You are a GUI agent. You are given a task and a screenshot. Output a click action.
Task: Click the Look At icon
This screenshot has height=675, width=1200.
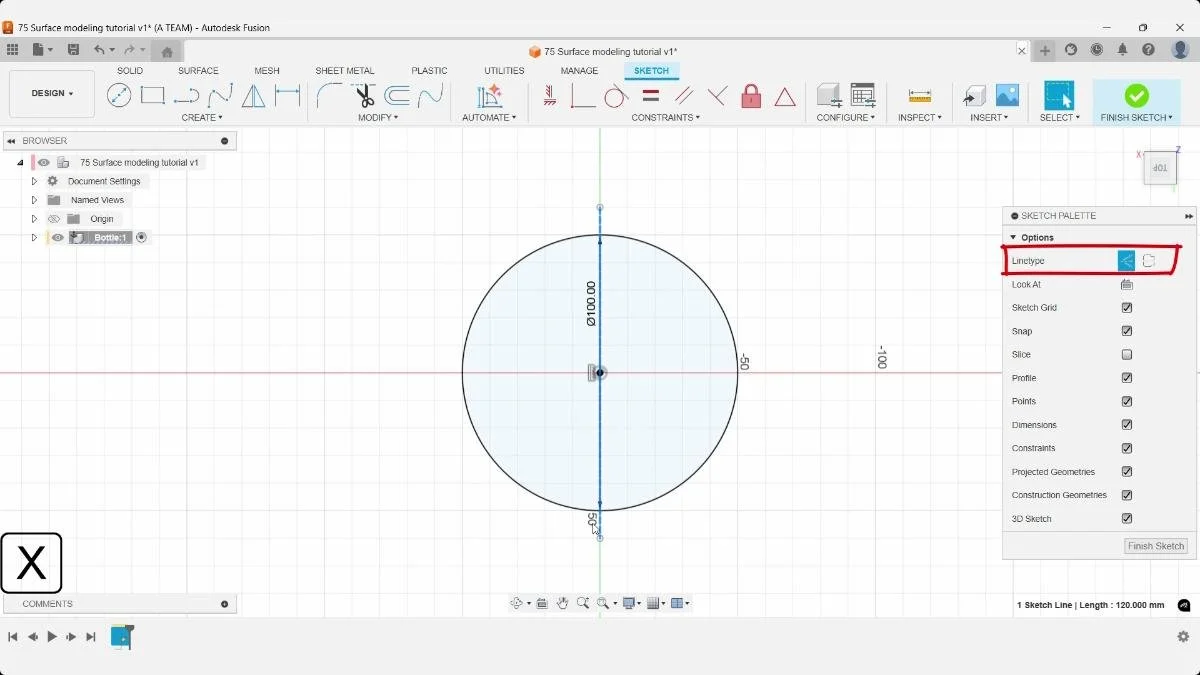1127,284
